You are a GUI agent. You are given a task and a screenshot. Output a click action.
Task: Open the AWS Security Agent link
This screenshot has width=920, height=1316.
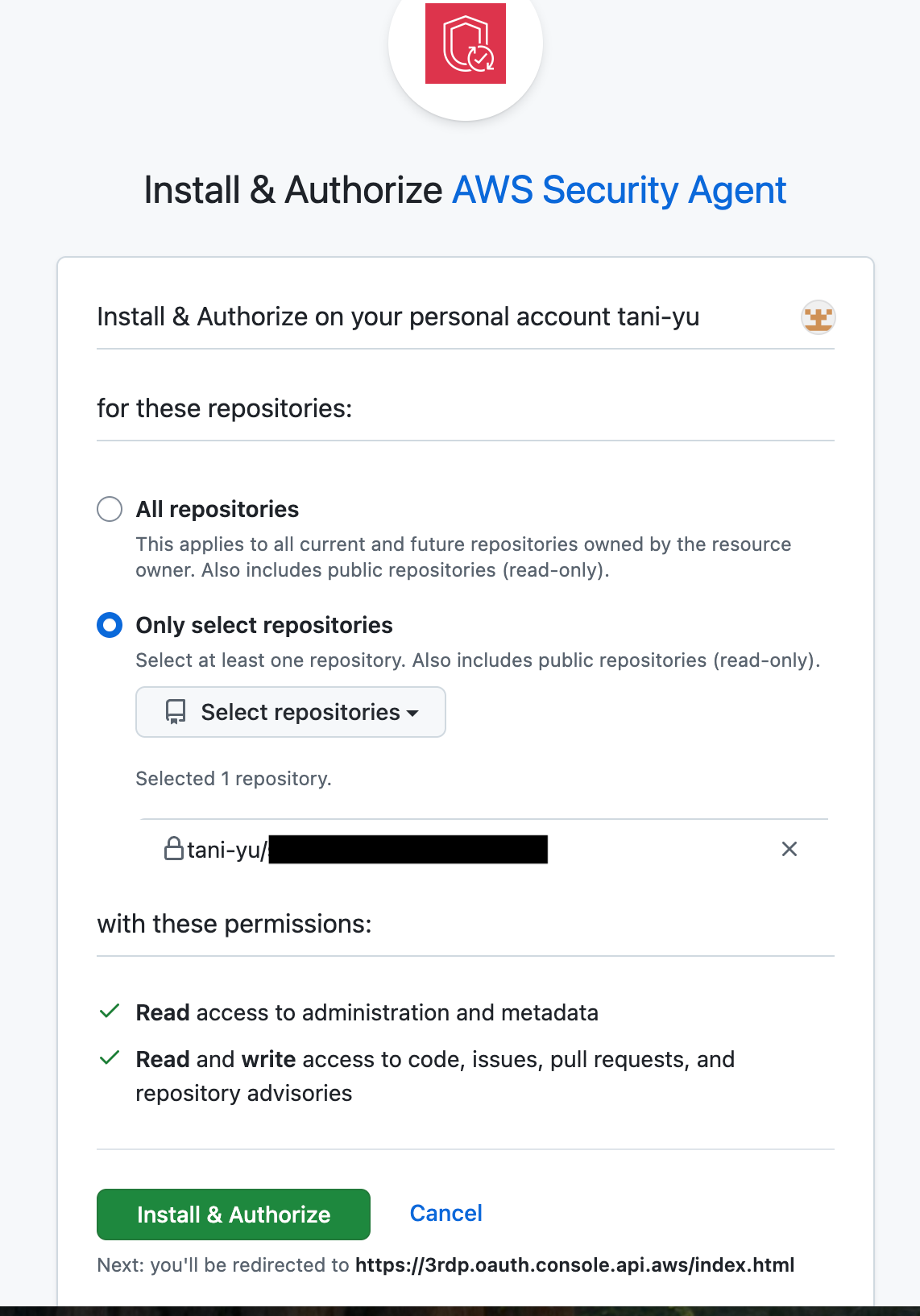point(619,191)
